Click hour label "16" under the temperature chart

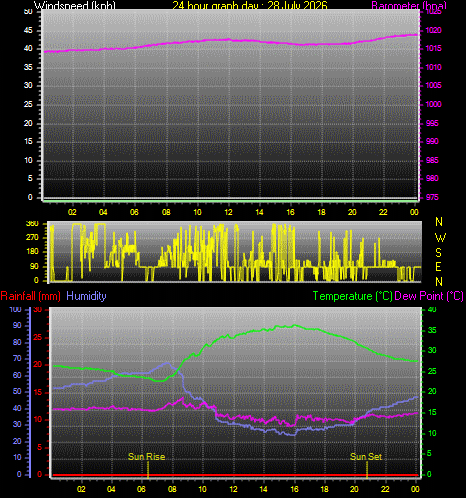tap(294, 489)
